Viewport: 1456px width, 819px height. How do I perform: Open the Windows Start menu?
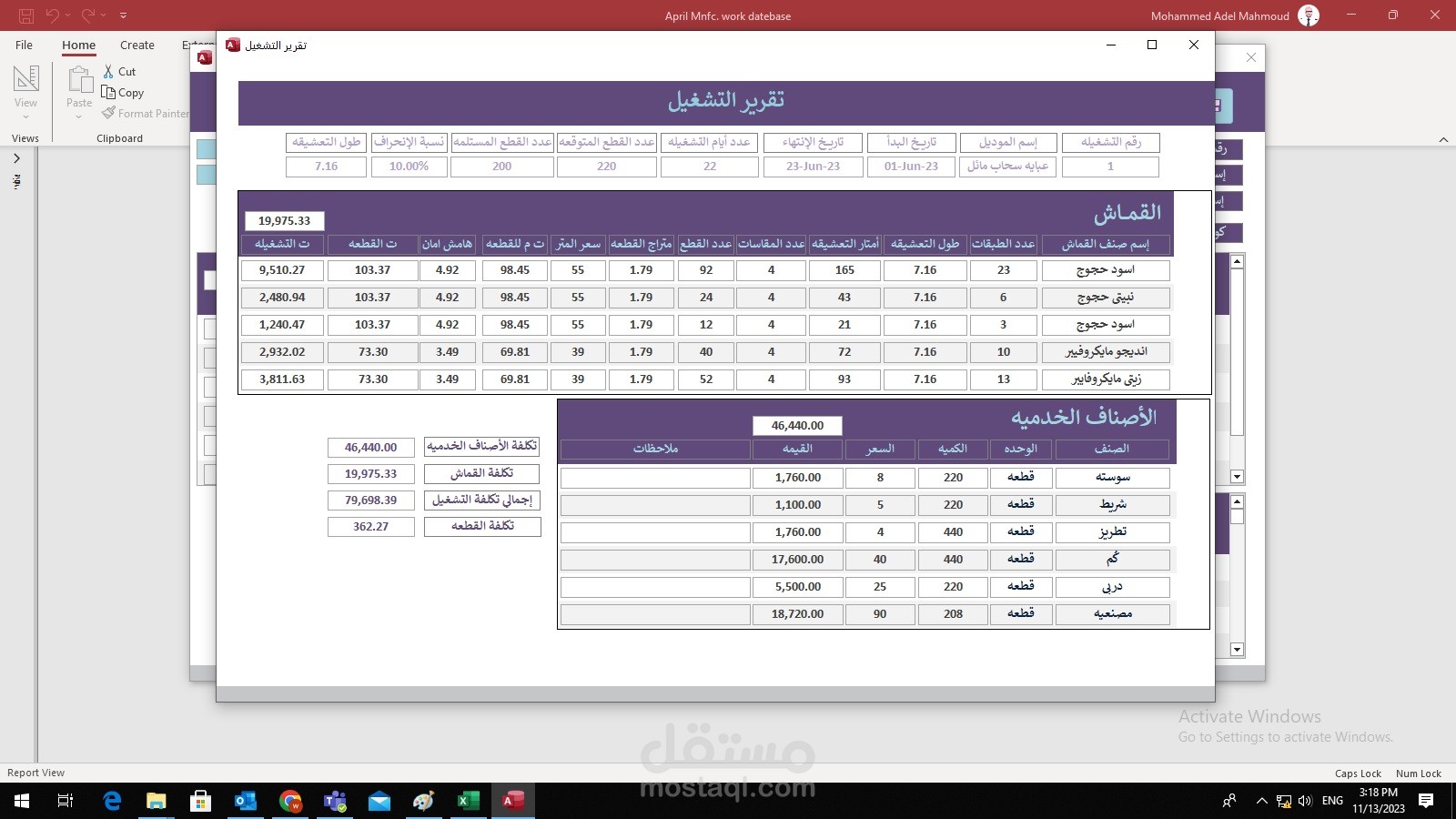(x=22, y=801)
